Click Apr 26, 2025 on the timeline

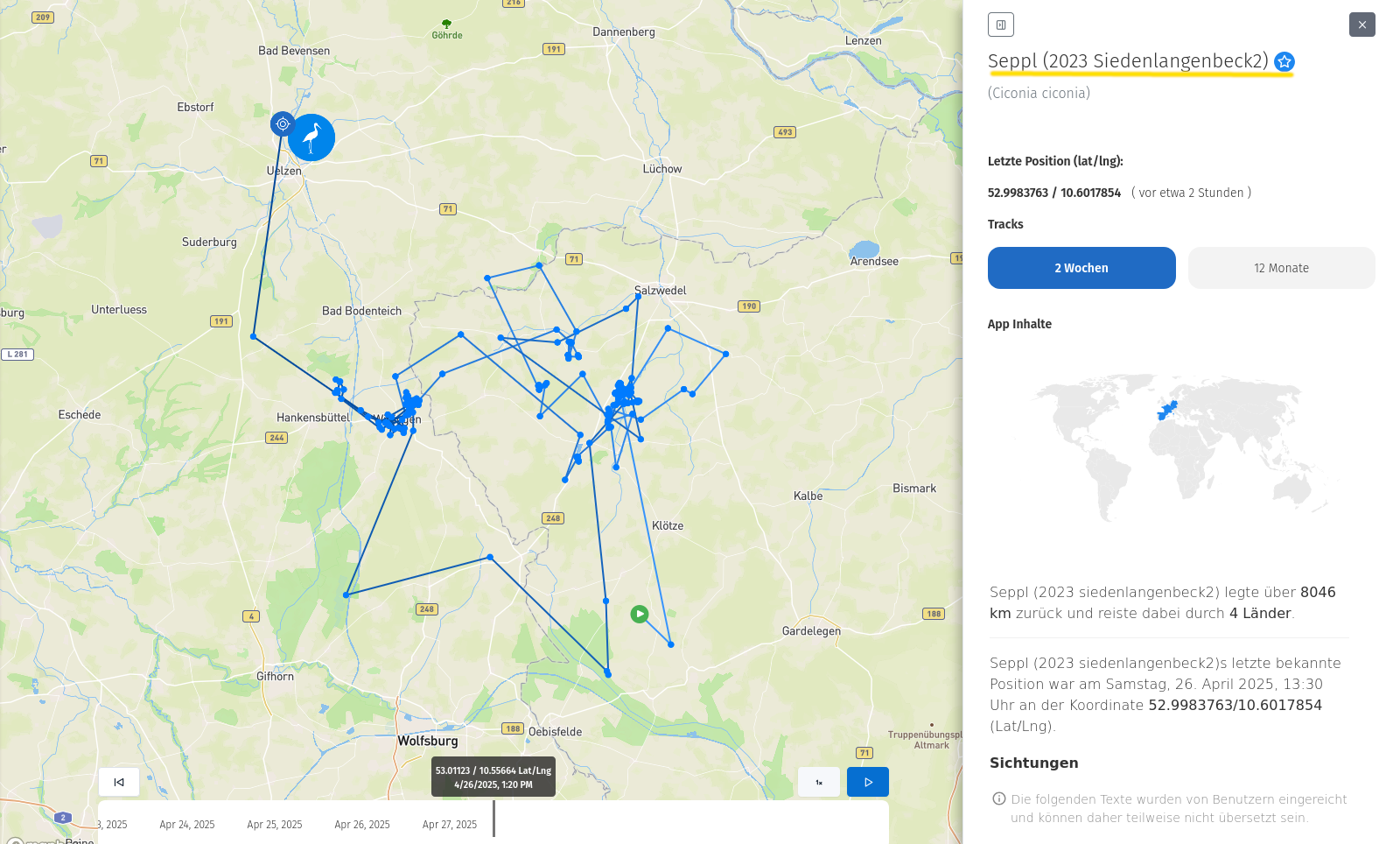[x=362, y=825]
